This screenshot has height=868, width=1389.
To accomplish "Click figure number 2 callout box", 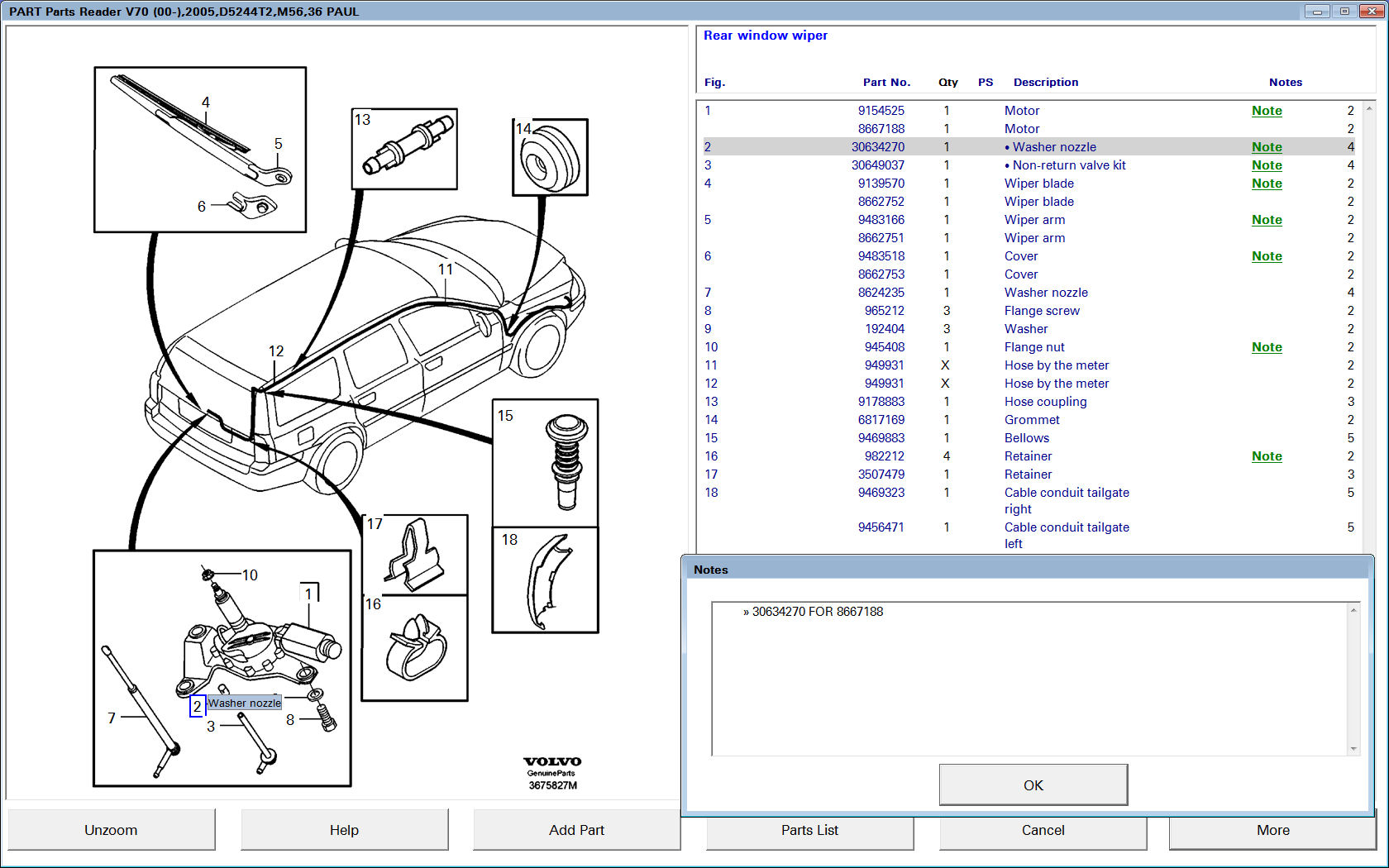I will click(197, 706).
